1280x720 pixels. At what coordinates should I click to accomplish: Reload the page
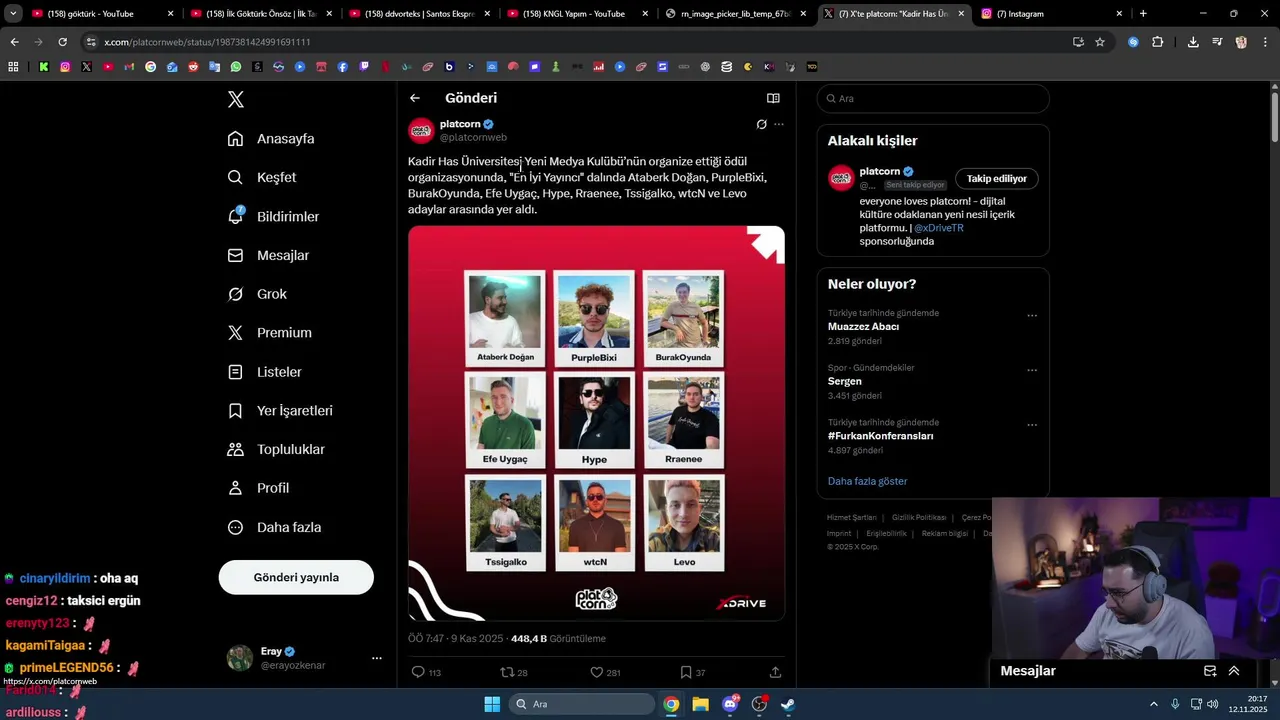(62, 42)
